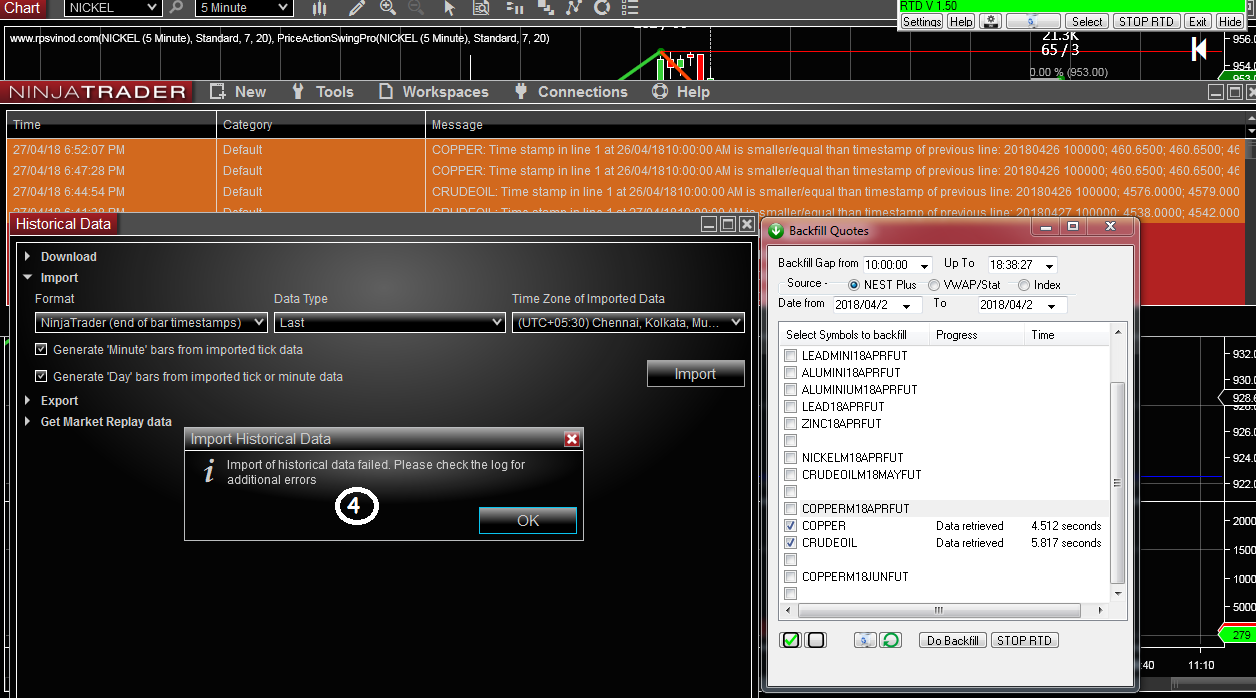This screenshot has width=1256, height=698.
Task: Click OK in the import failed dialog
Action: [528, 520]
